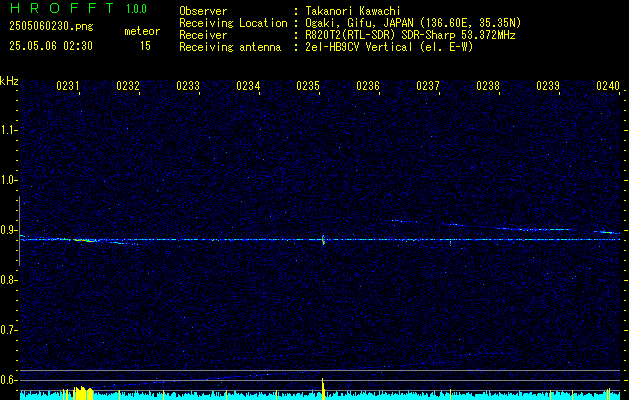Click the meteor count value 15

(145, 46)
